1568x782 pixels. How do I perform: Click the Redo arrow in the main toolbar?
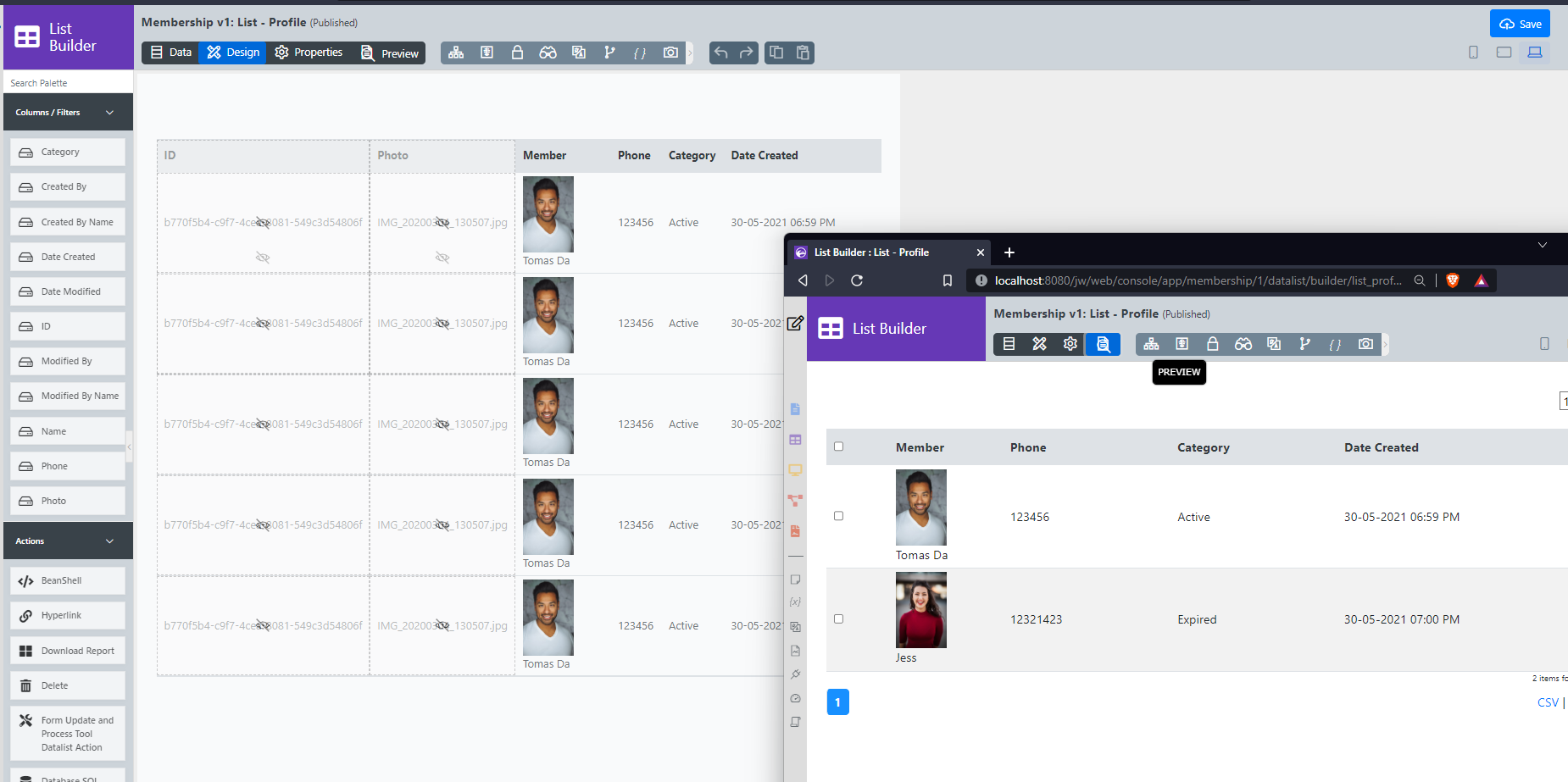coord(746,53)
